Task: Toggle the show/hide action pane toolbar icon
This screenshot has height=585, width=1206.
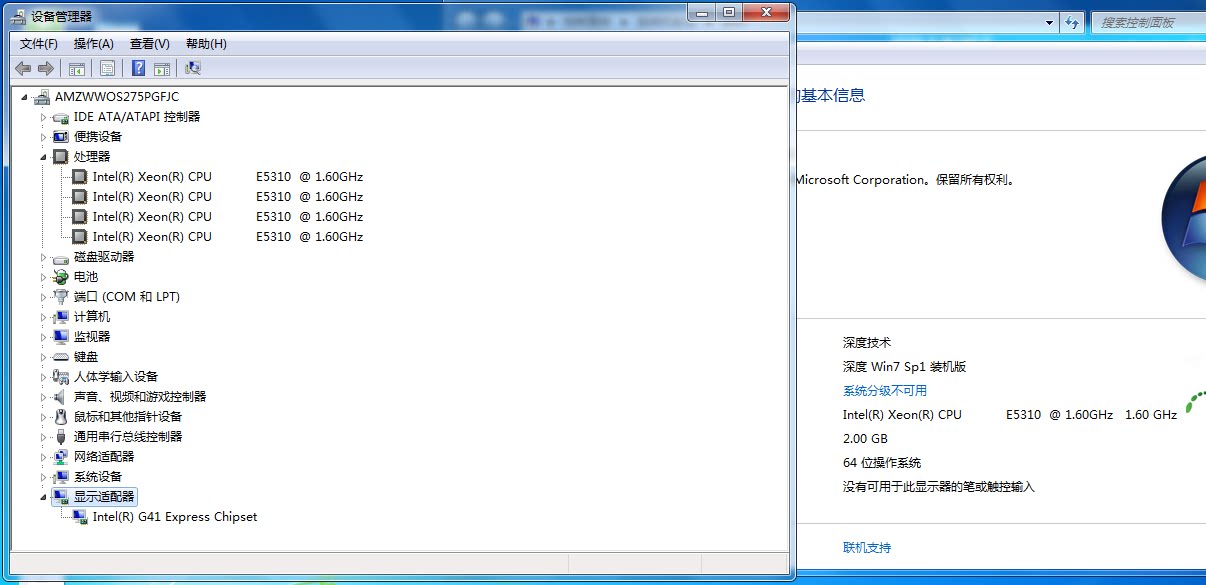Action: 162,68
